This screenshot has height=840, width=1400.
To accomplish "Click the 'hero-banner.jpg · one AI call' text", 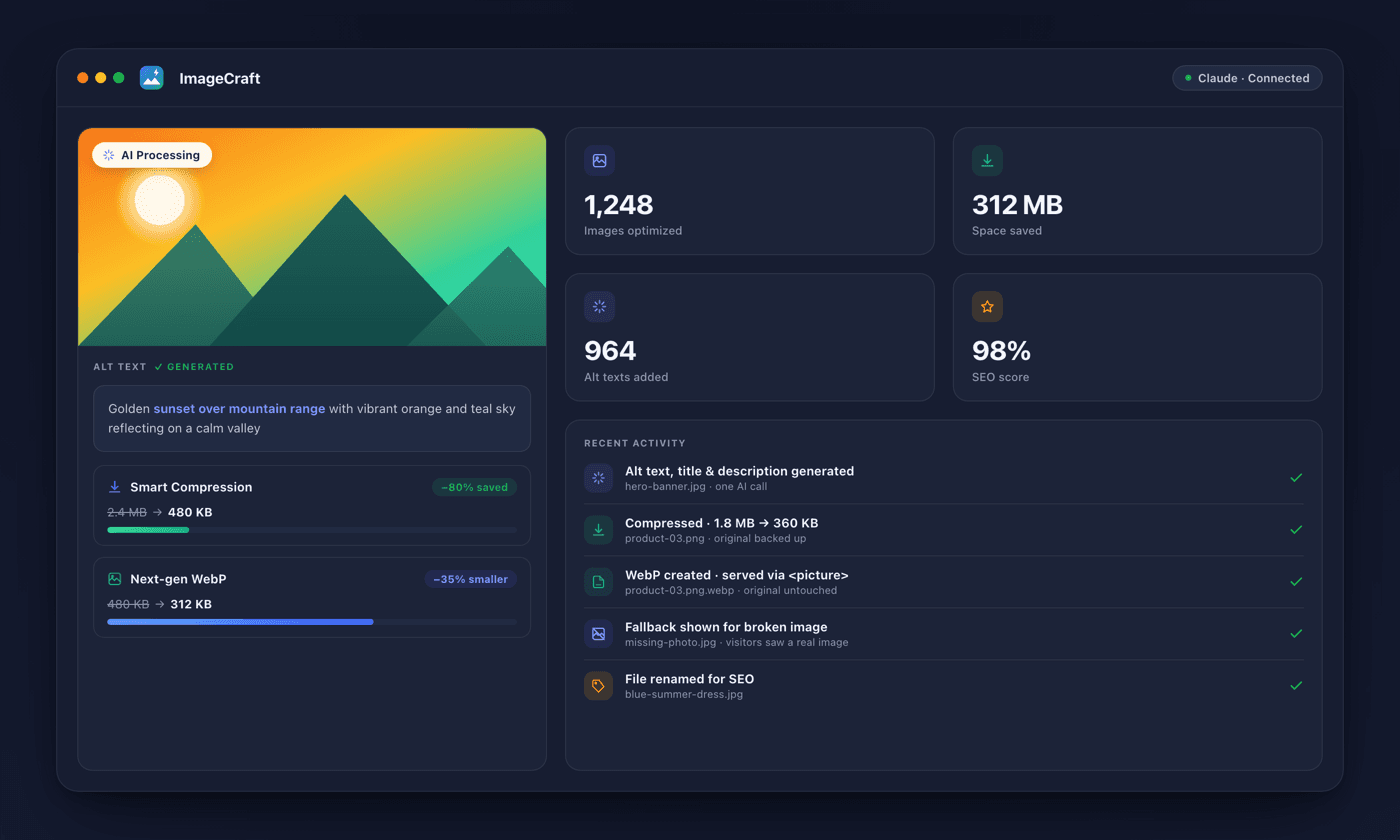I will (x=698, y=487).
